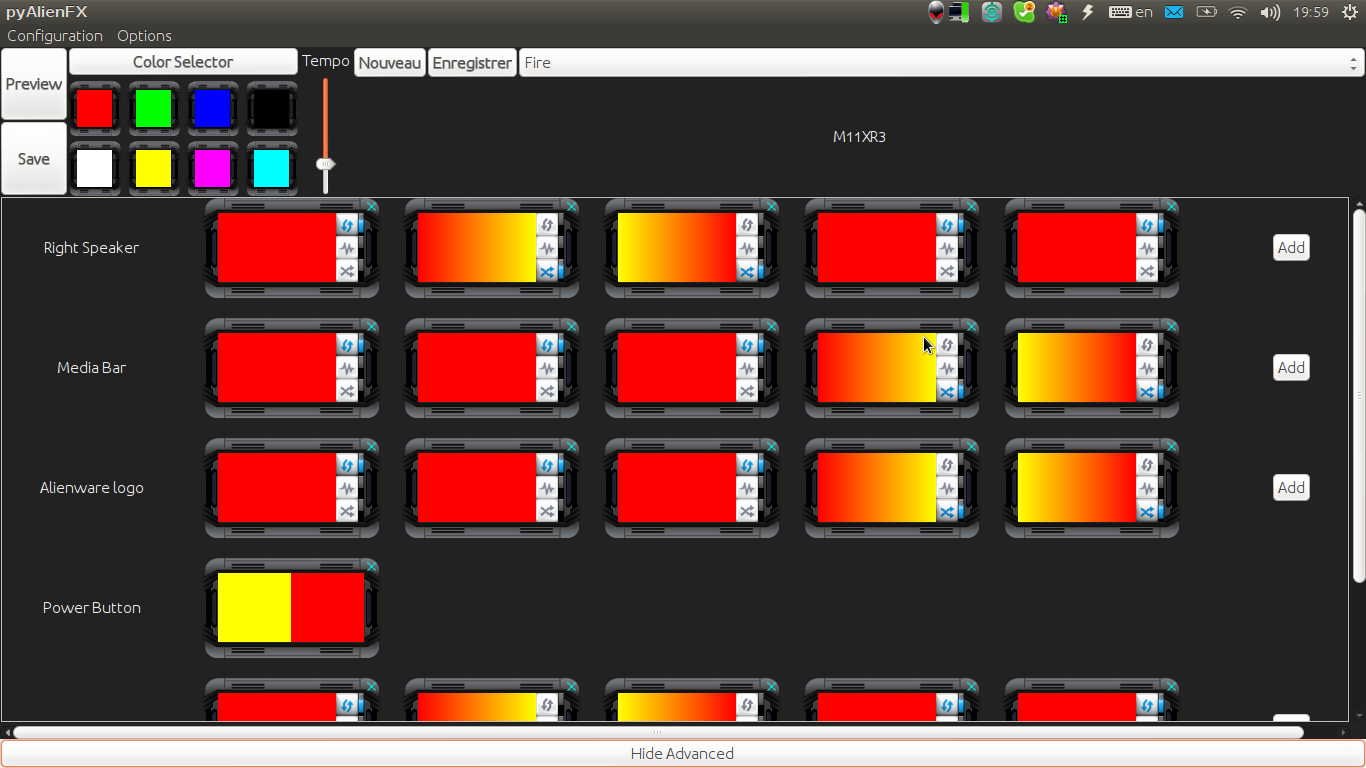Screen dimensions: 1366x768
Task: Enable morph mode on first Alienware logo block
Action: tap(347, 511)
